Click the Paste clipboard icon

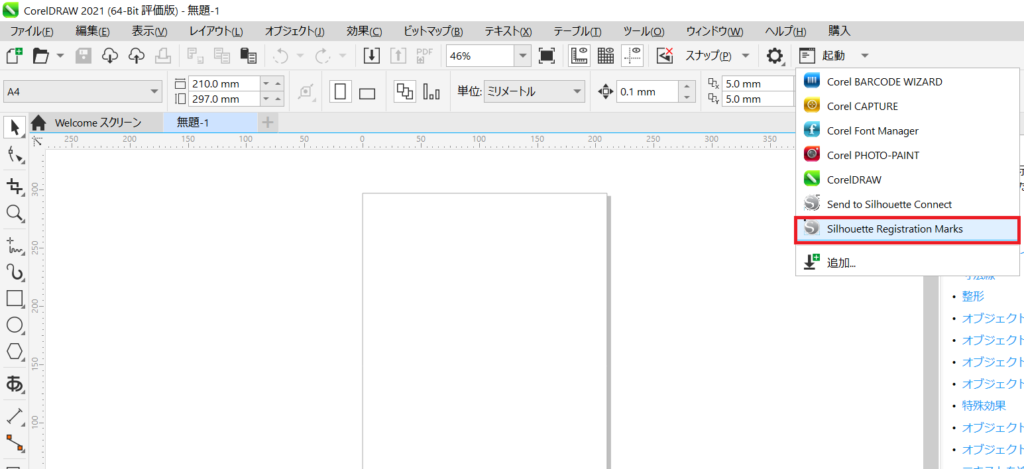tap(248, 56)
